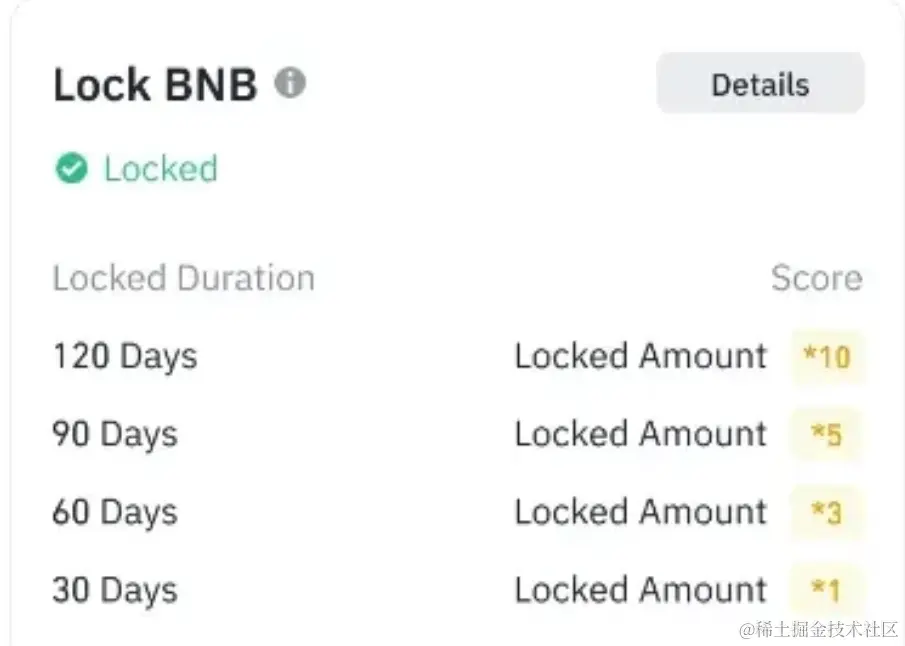Image resolution: width=905 pixels, height=646 pixels.
Task: Select the 60 Days locked duration
Action: (115, 513)
